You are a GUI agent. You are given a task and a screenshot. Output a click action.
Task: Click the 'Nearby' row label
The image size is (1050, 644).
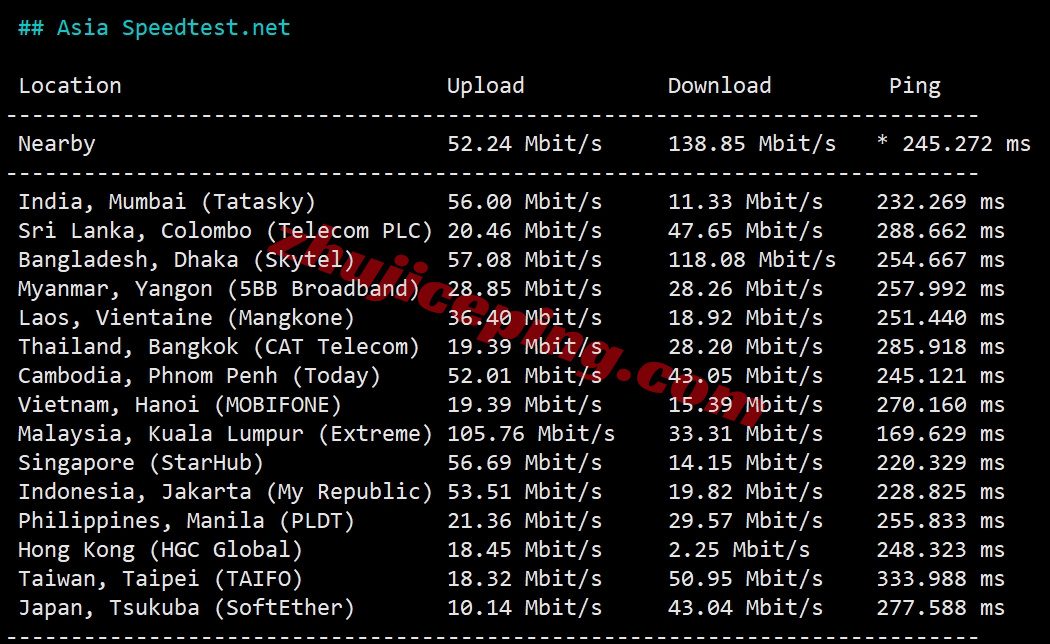coord(57,144)
